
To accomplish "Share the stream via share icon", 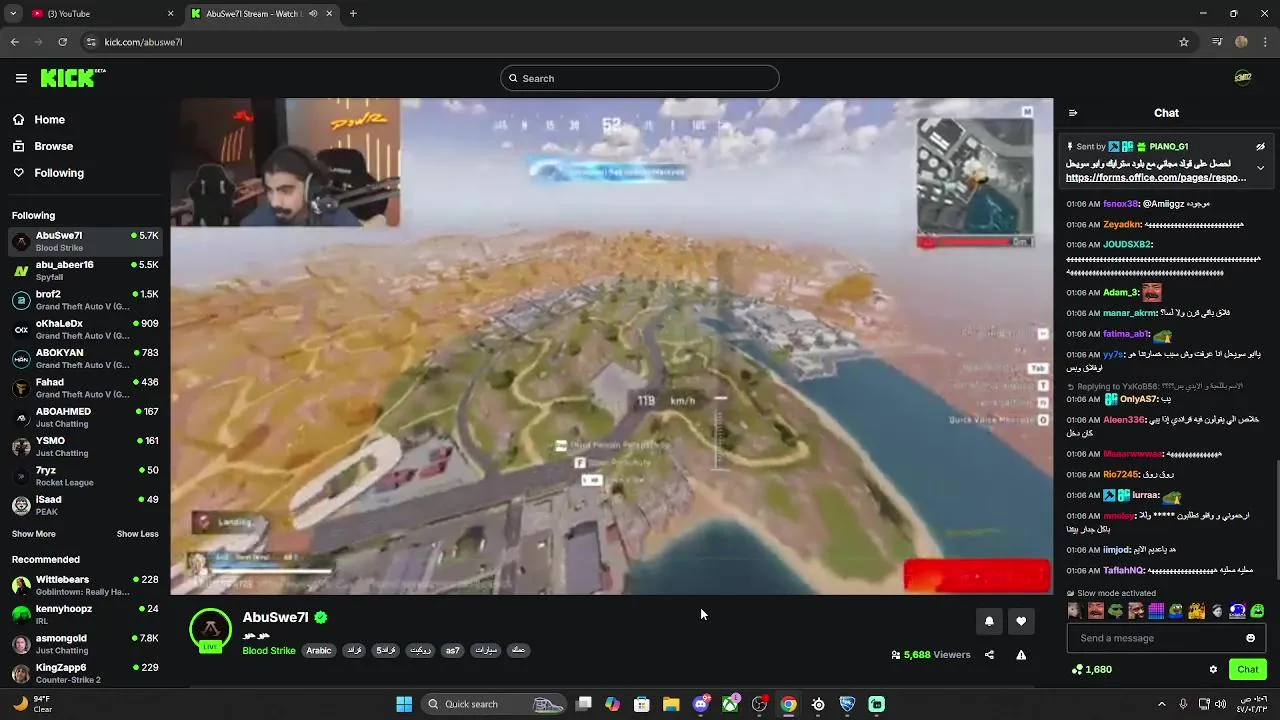I will (989, 655).
